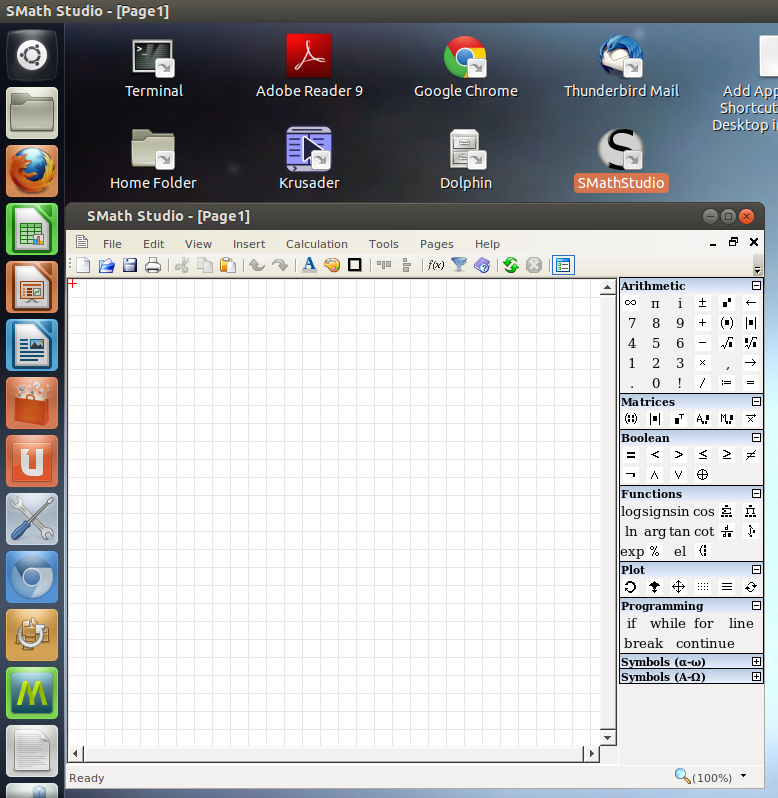778x798 pixels.
Task: Open the Calculation menu
Action: pyautogui.click(x=316, y=244)
